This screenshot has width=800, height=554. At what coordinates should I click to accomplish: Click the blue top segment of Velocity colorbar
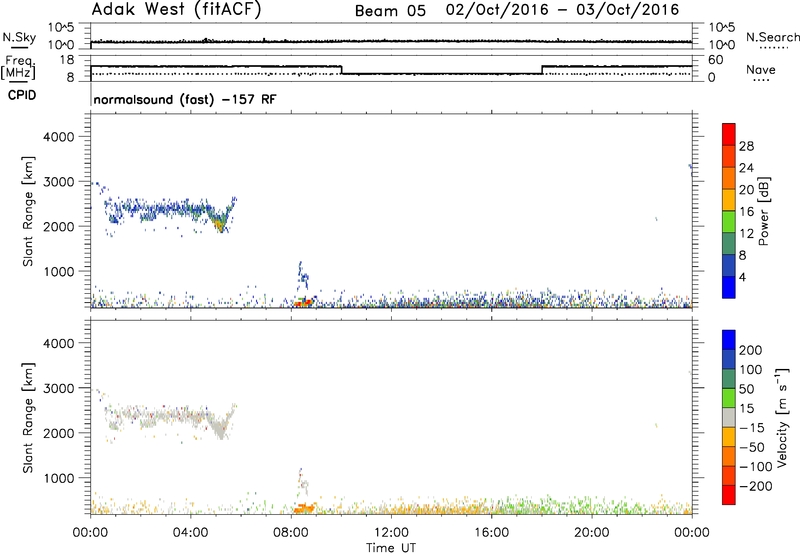click(729, 340)
